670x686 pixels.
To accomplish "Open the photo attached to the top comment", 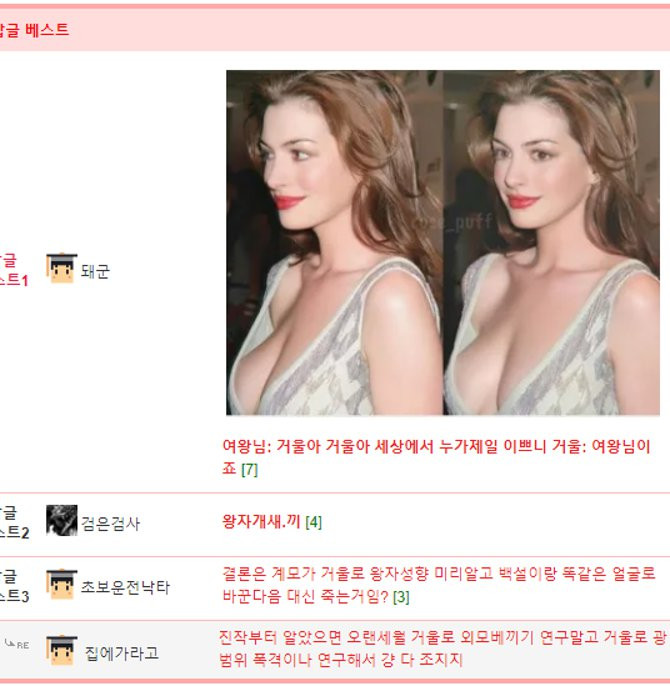I will pos(443,242).
